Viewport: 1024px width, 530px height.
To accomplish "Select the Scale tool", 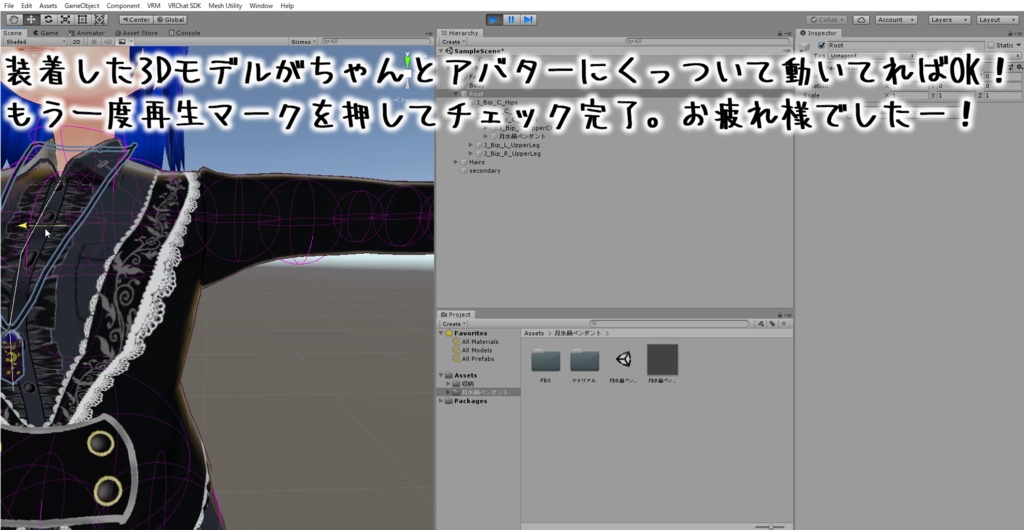I will click(66, 20).
